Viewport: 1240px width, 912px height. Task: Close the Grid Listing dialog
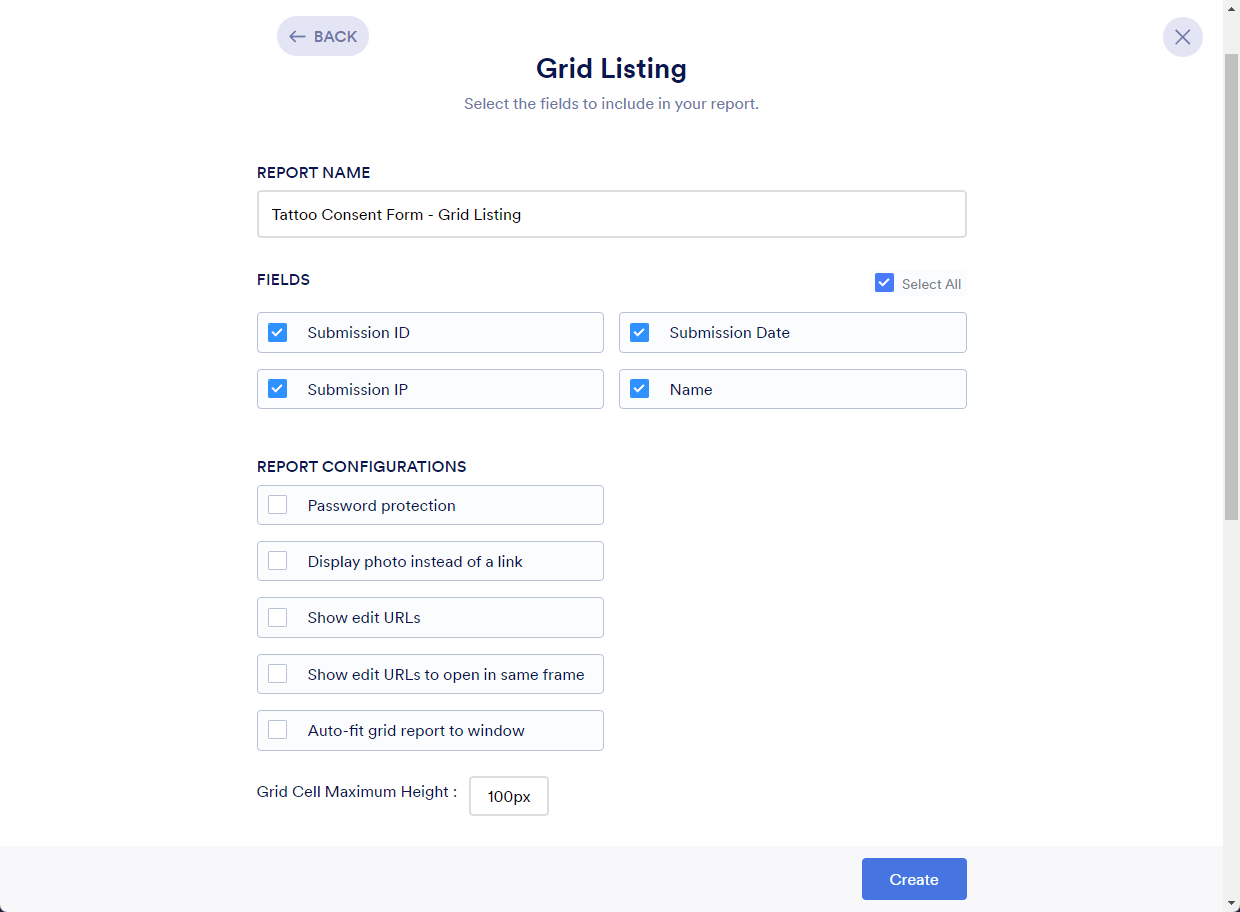click(1182, 37)
